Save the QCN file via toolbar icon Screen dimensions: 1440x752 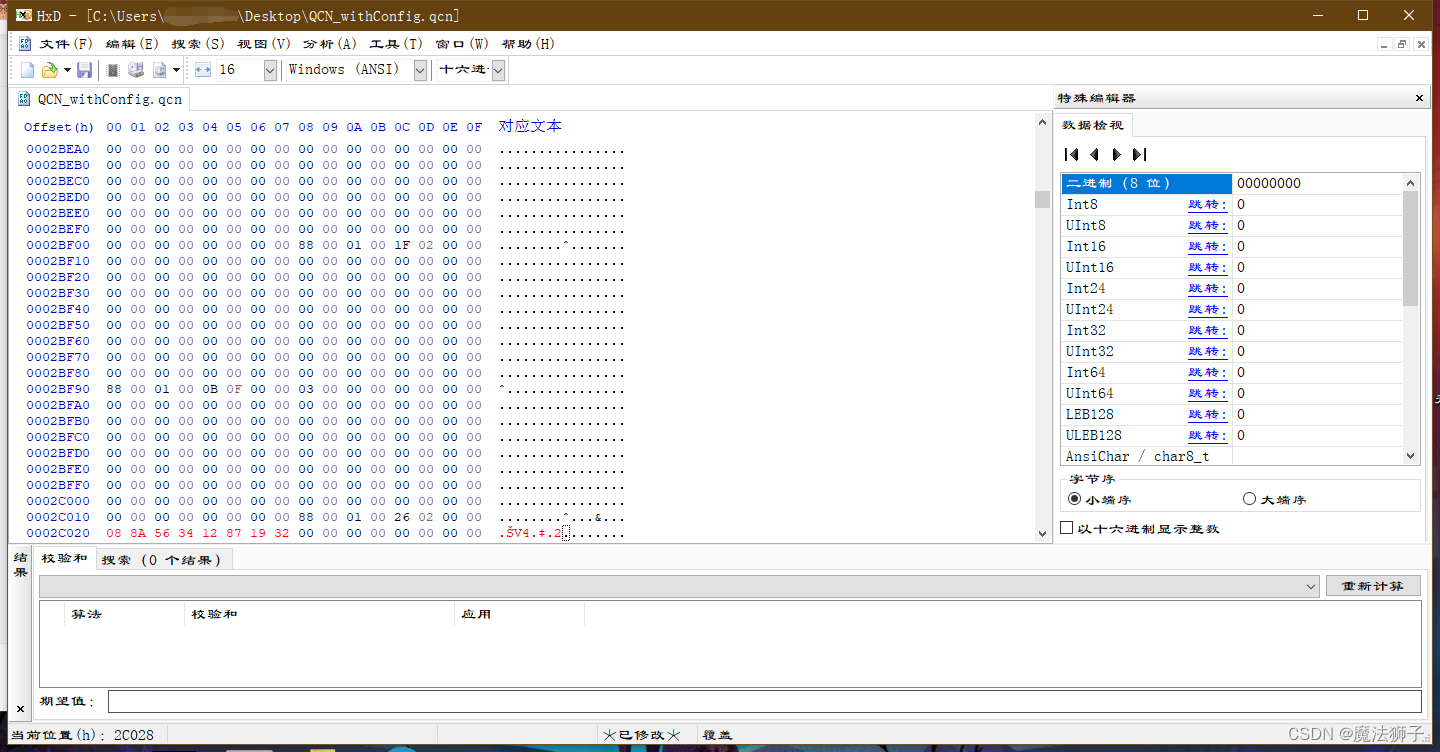[85, 69]
